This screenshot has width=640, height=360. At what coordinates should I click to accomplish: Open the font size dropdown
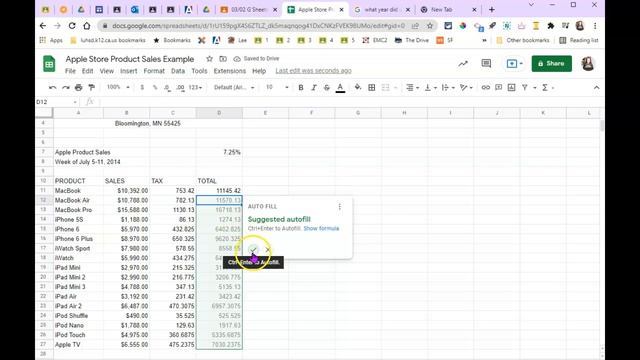(277, 87)
